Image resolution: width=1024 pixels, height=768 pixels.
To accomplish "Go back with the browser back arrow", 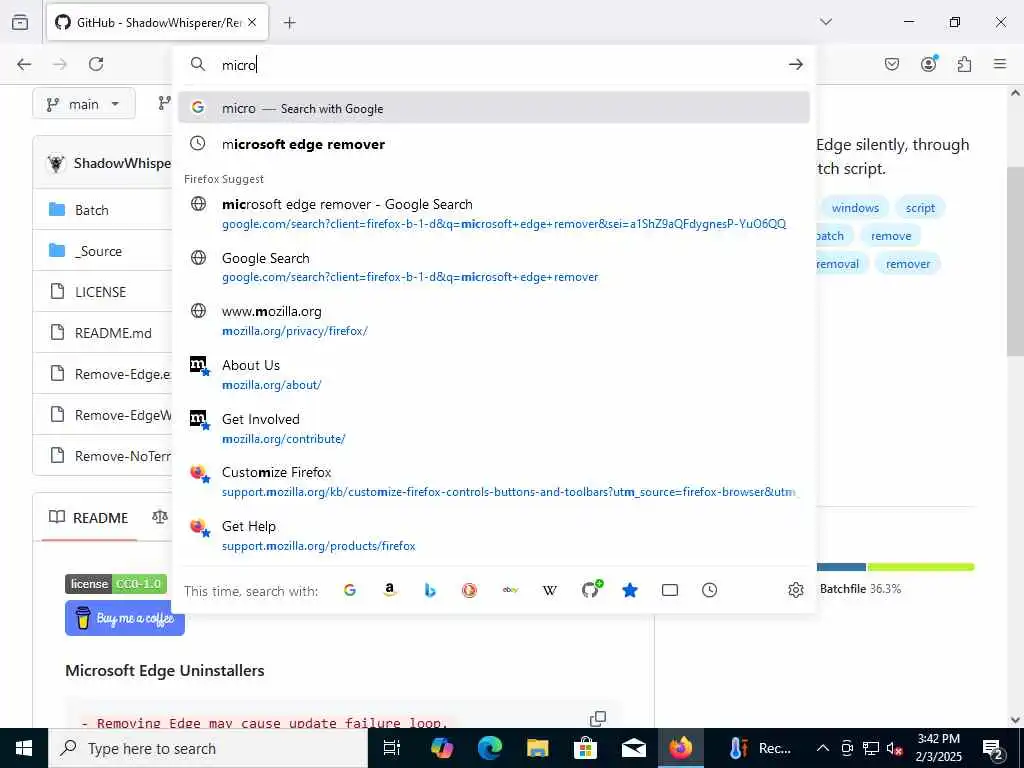I will 24,64.
